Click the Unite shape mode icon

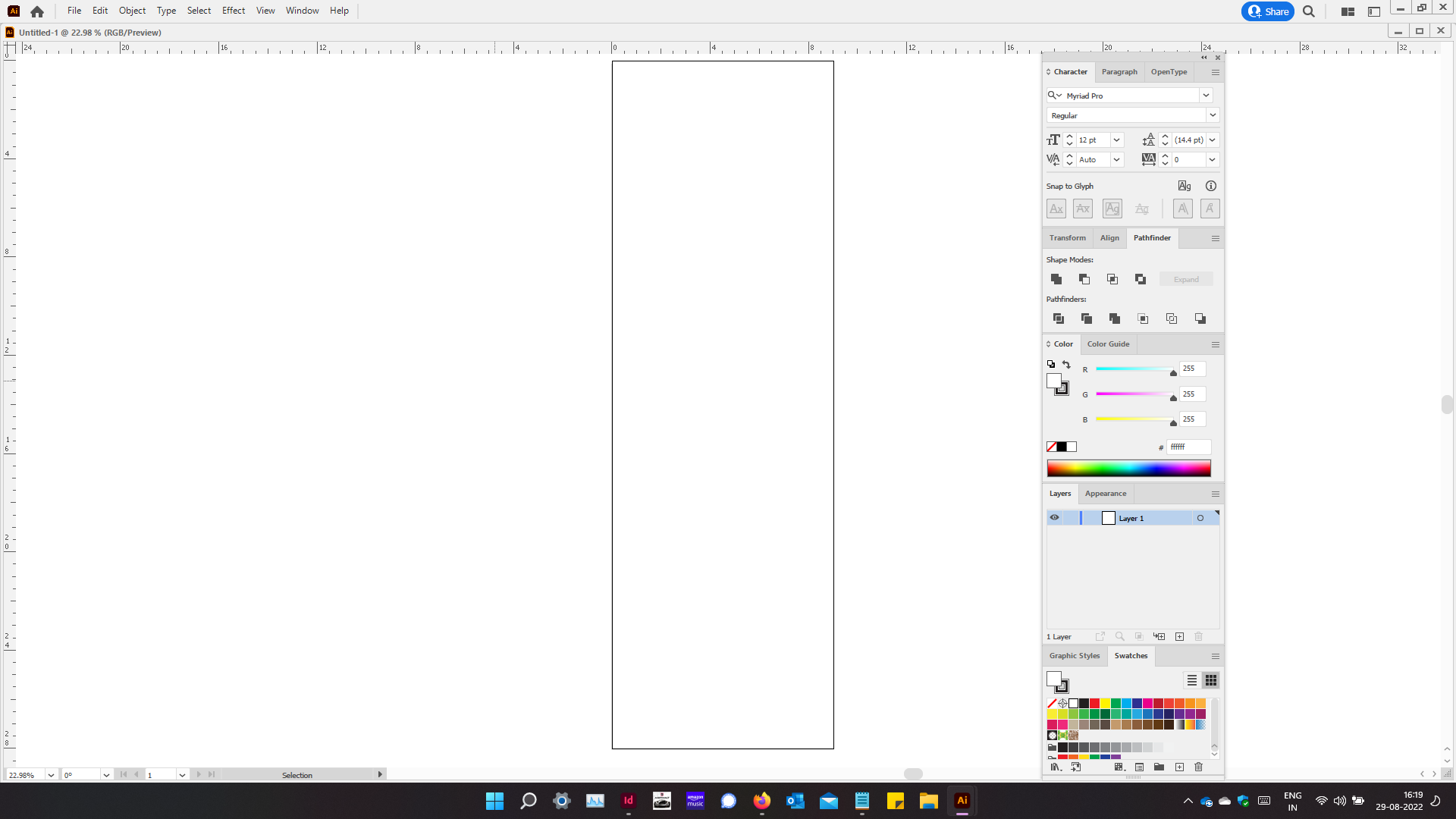coord(1056,278)
